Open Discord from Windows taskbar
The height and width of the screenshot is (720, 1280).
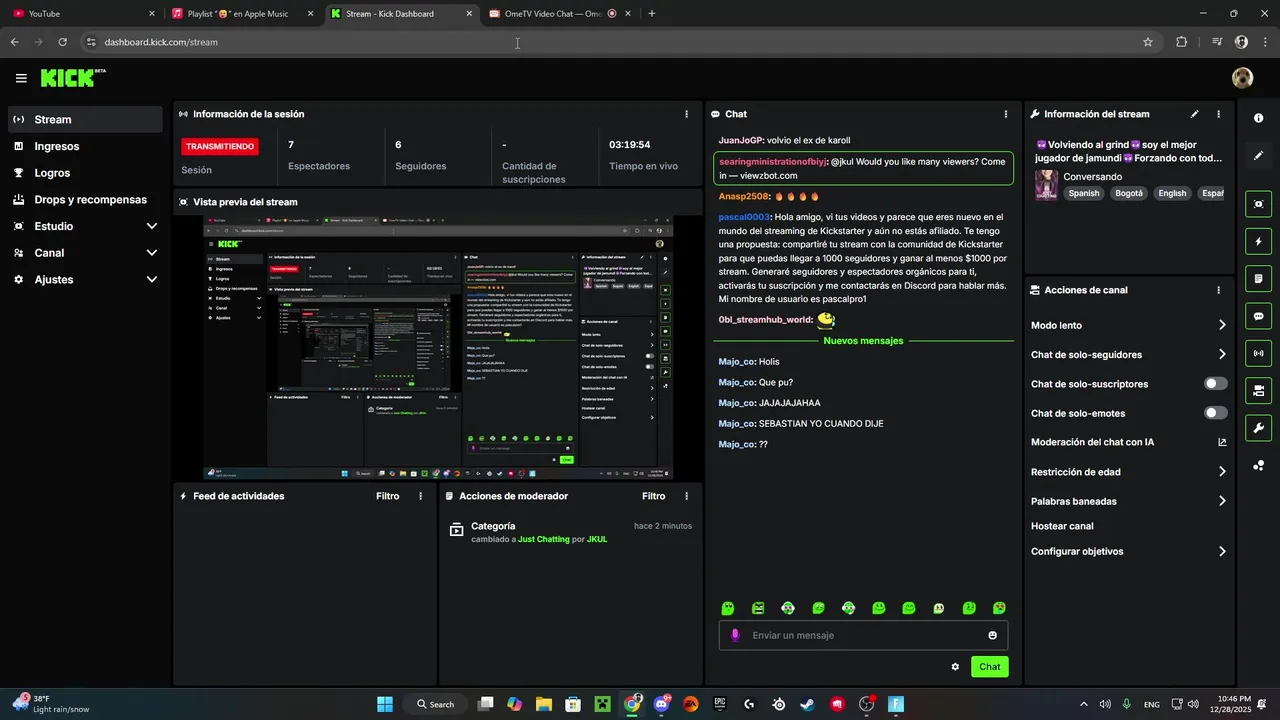coord(661,704)
